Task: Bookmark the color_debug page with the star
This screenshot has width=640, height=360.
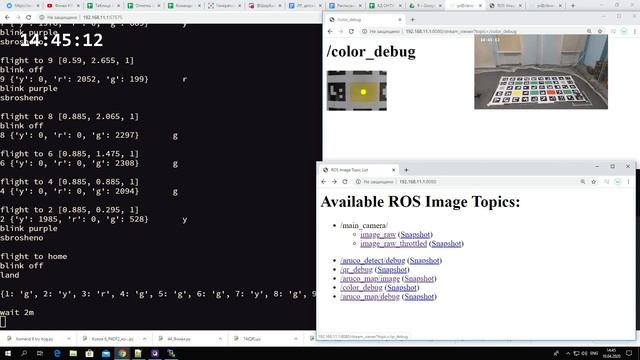Action: (600, 31)
